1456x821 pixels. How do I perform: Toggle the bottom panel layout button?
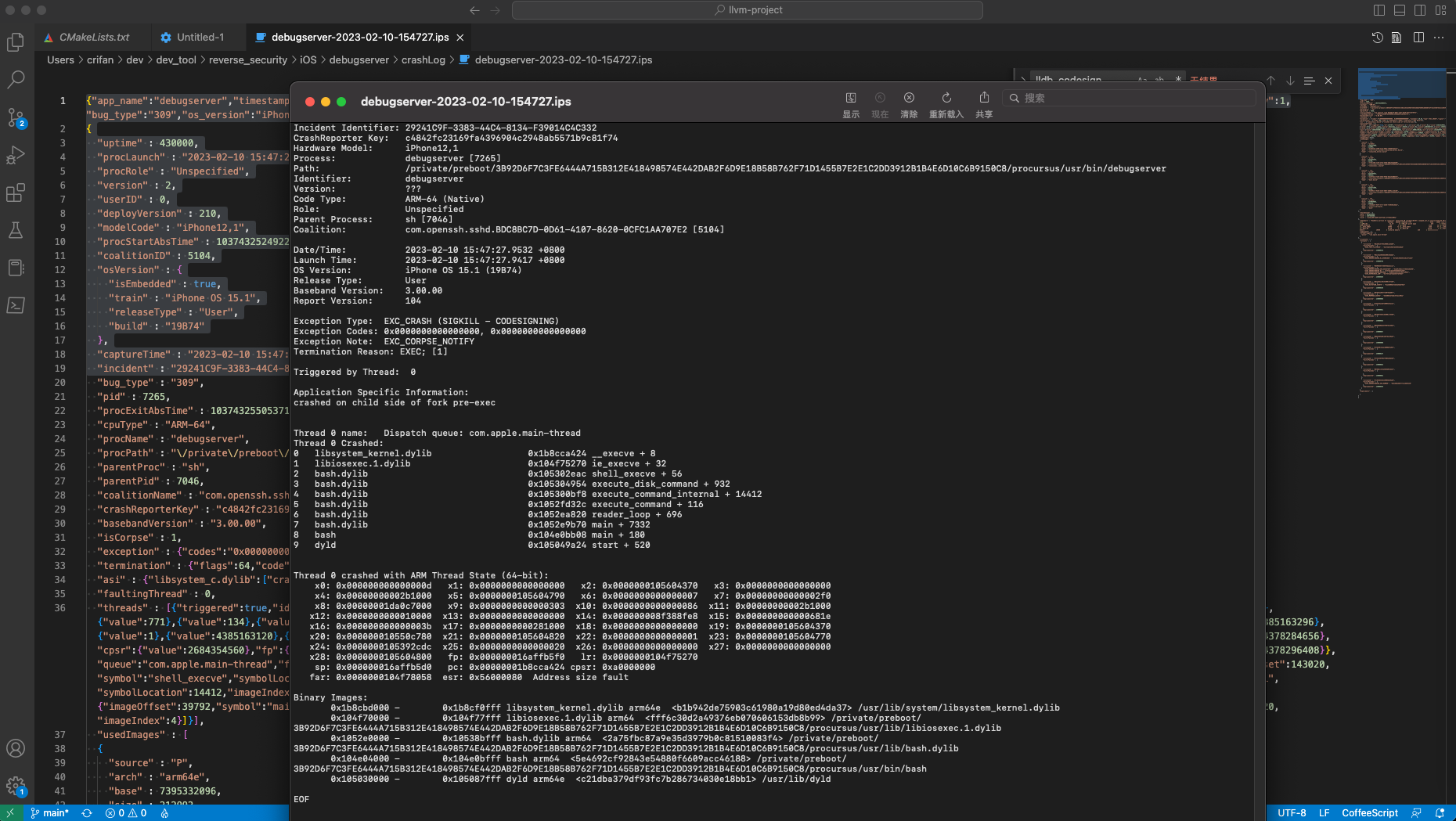pos(1400,10)
